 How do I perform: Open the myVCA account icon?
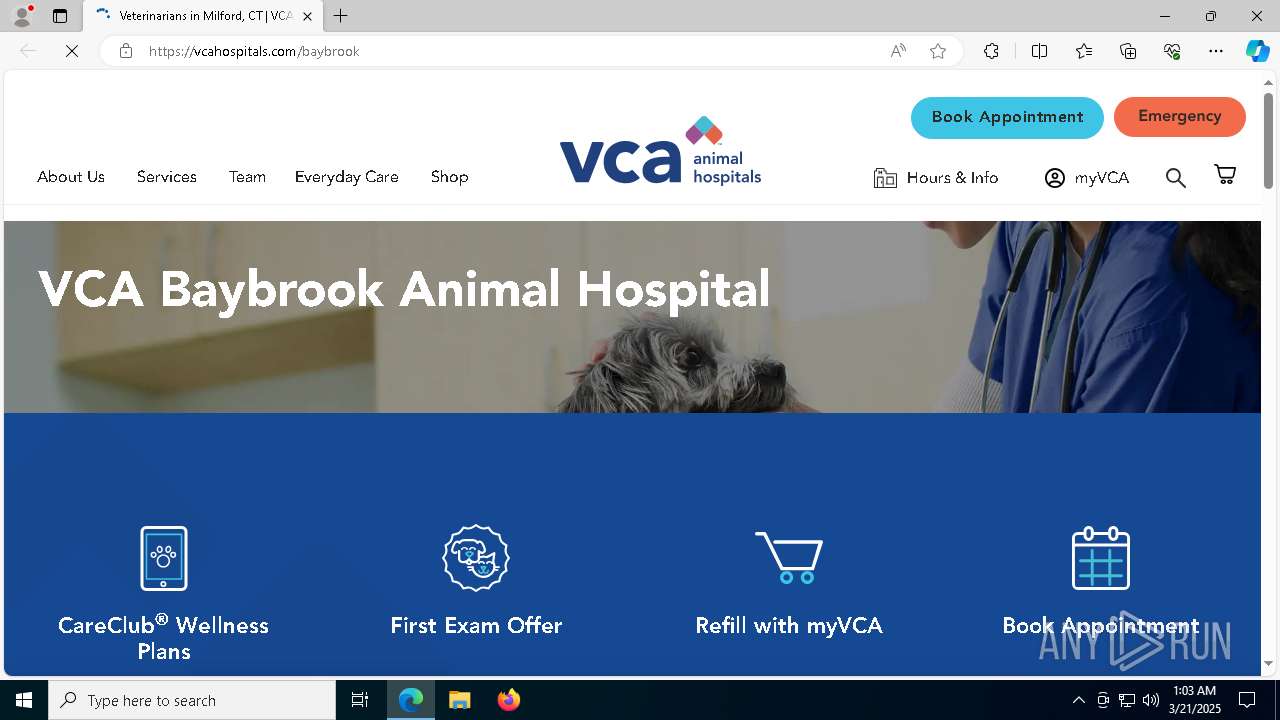pos(1055,178)
